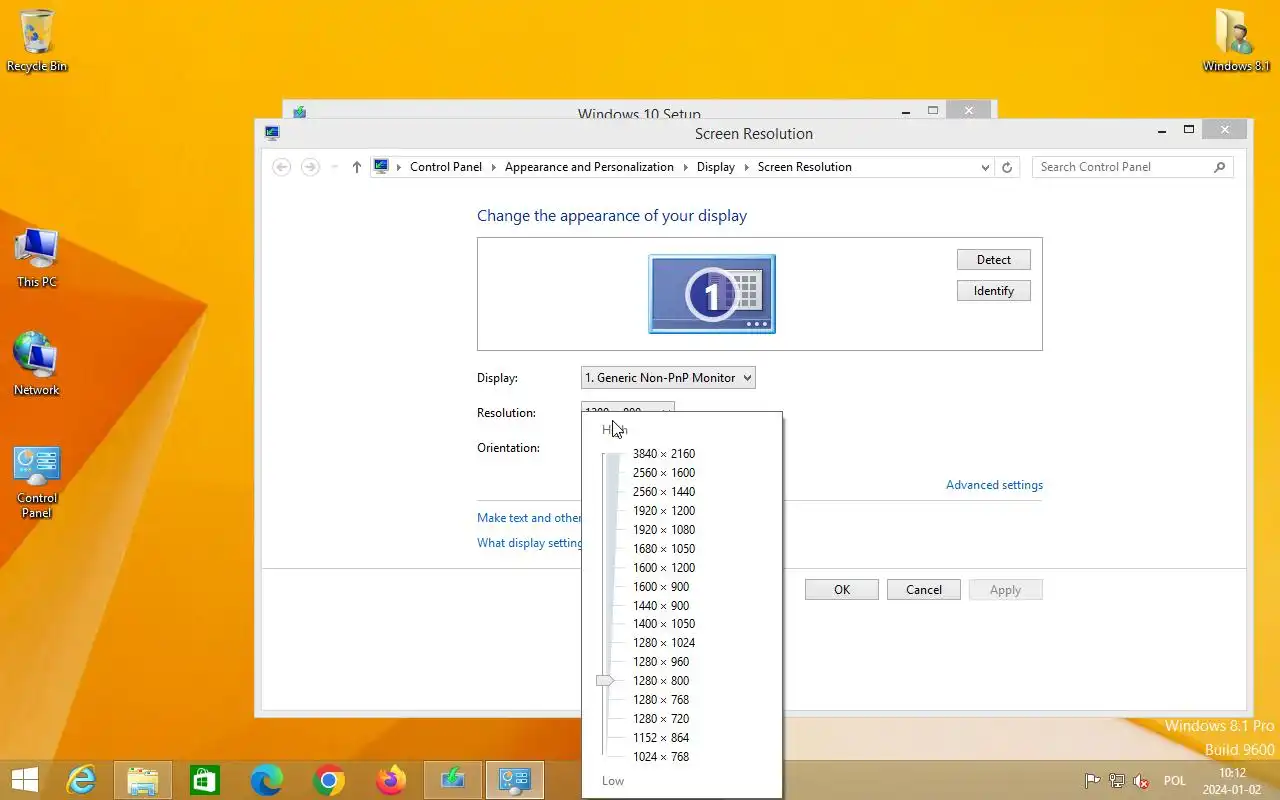Select 1600 × 1200 resolution
The width and height of the screenshot is (1280, 800).
point(664,568)
